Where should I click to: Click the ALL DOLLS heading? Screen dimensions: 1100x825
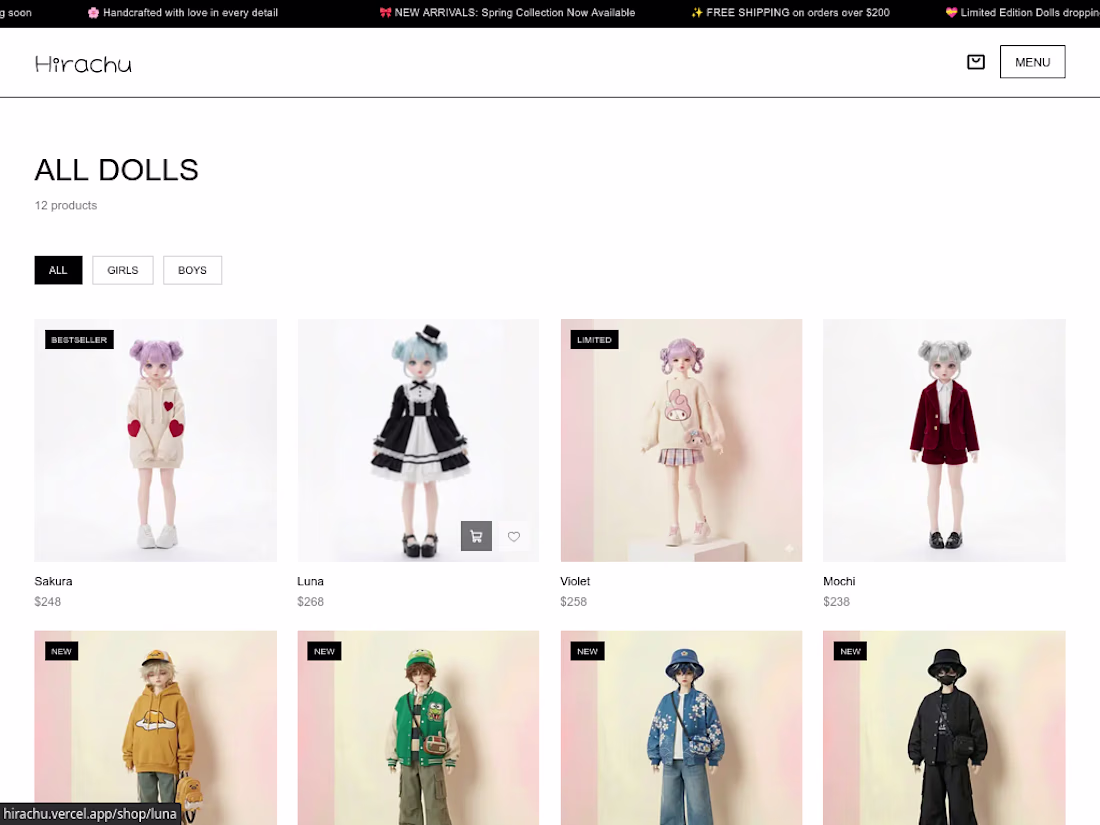tap(116, 170)
